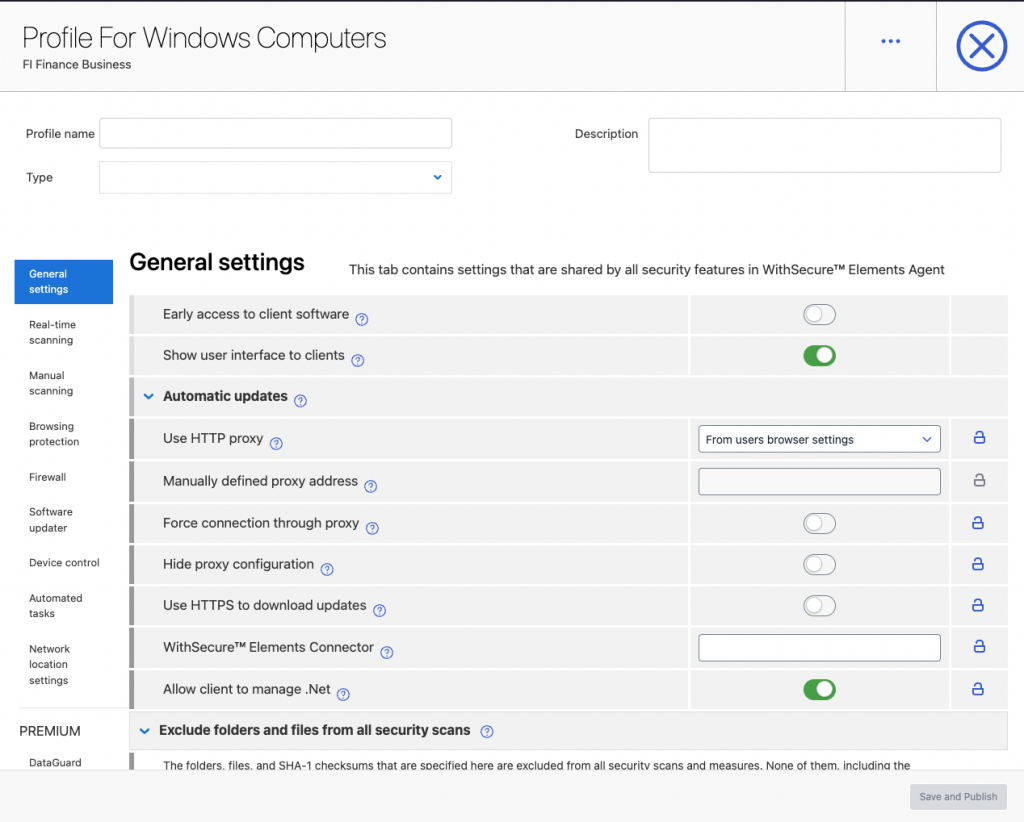The height and width of the screenshot is (822, 1024).
Task: Close the profile with the X button
Action: 981,46
